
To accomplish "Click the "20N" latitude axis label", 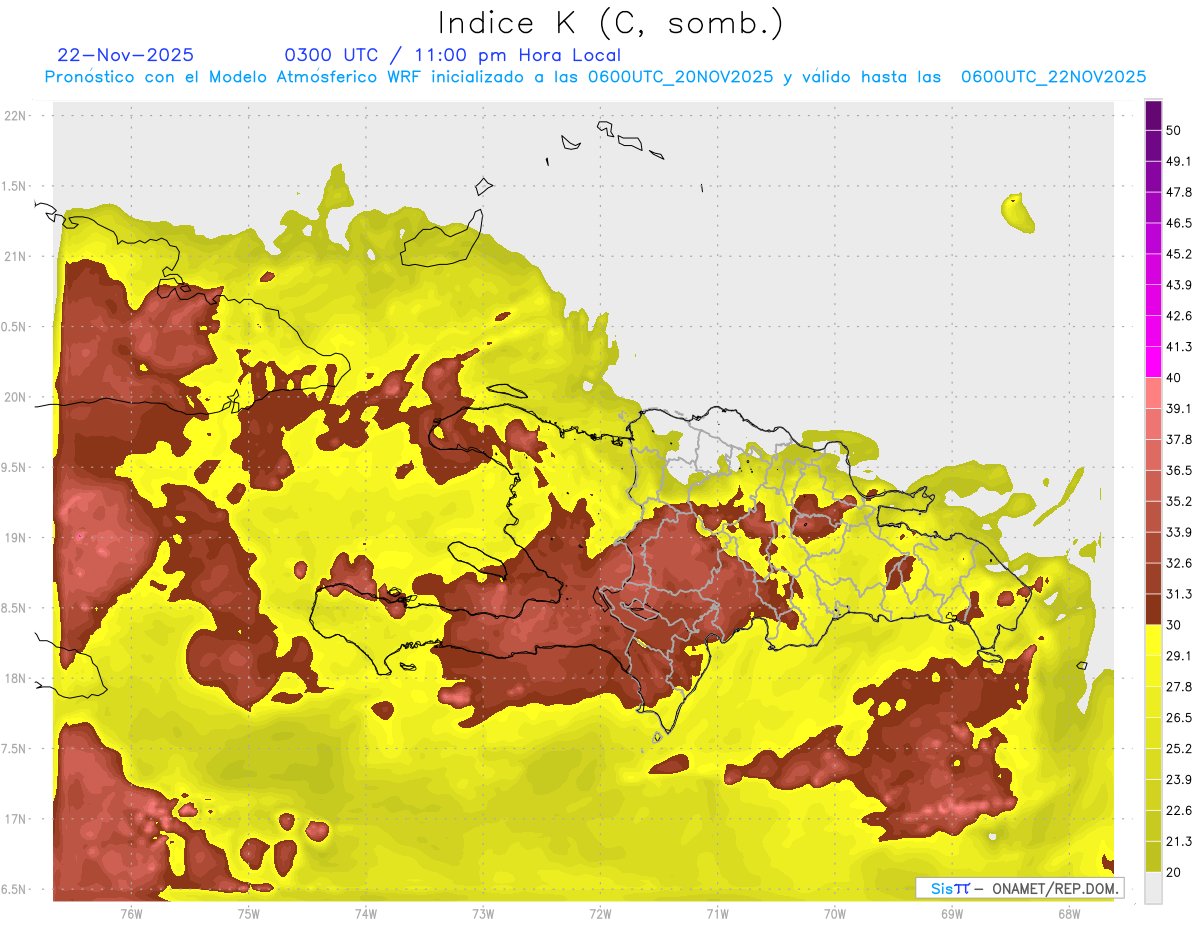I will [x=17, y=397].
